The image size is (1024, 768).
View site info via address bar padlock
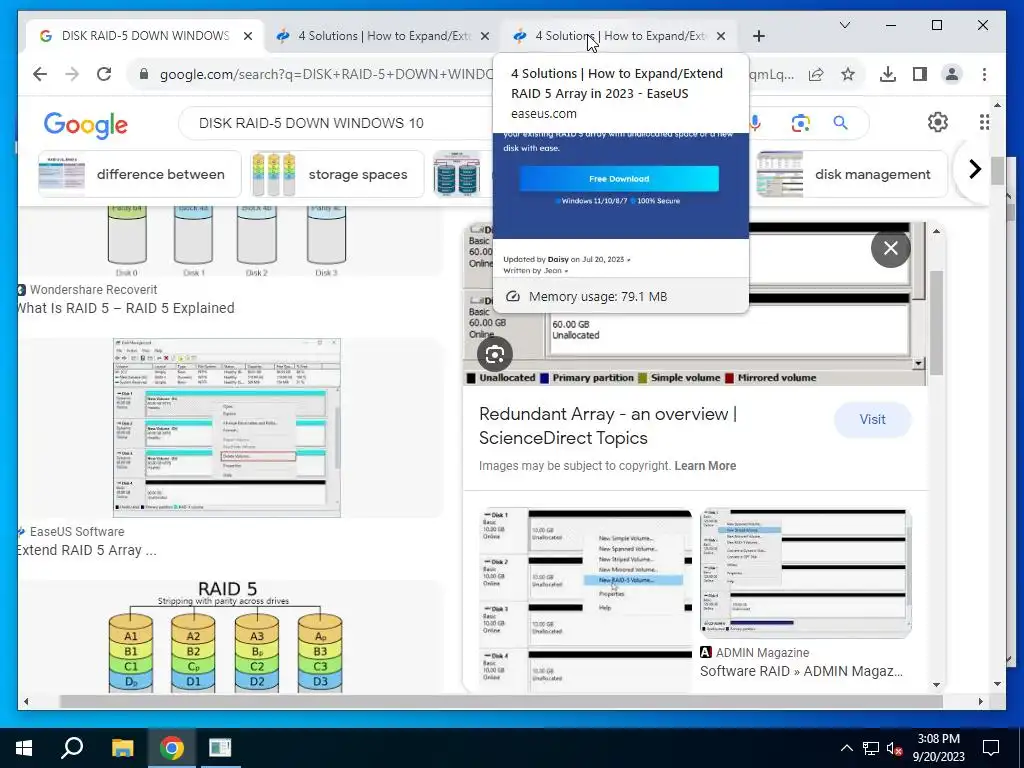(144, 74)
